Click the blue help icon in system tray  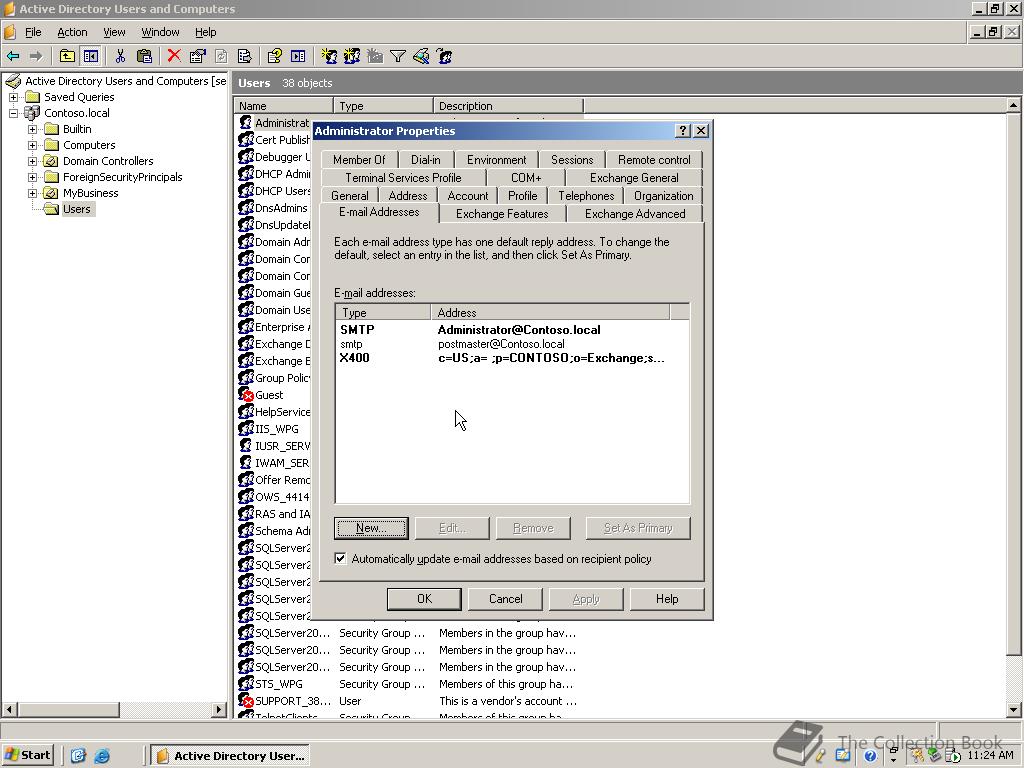(870, 756)
